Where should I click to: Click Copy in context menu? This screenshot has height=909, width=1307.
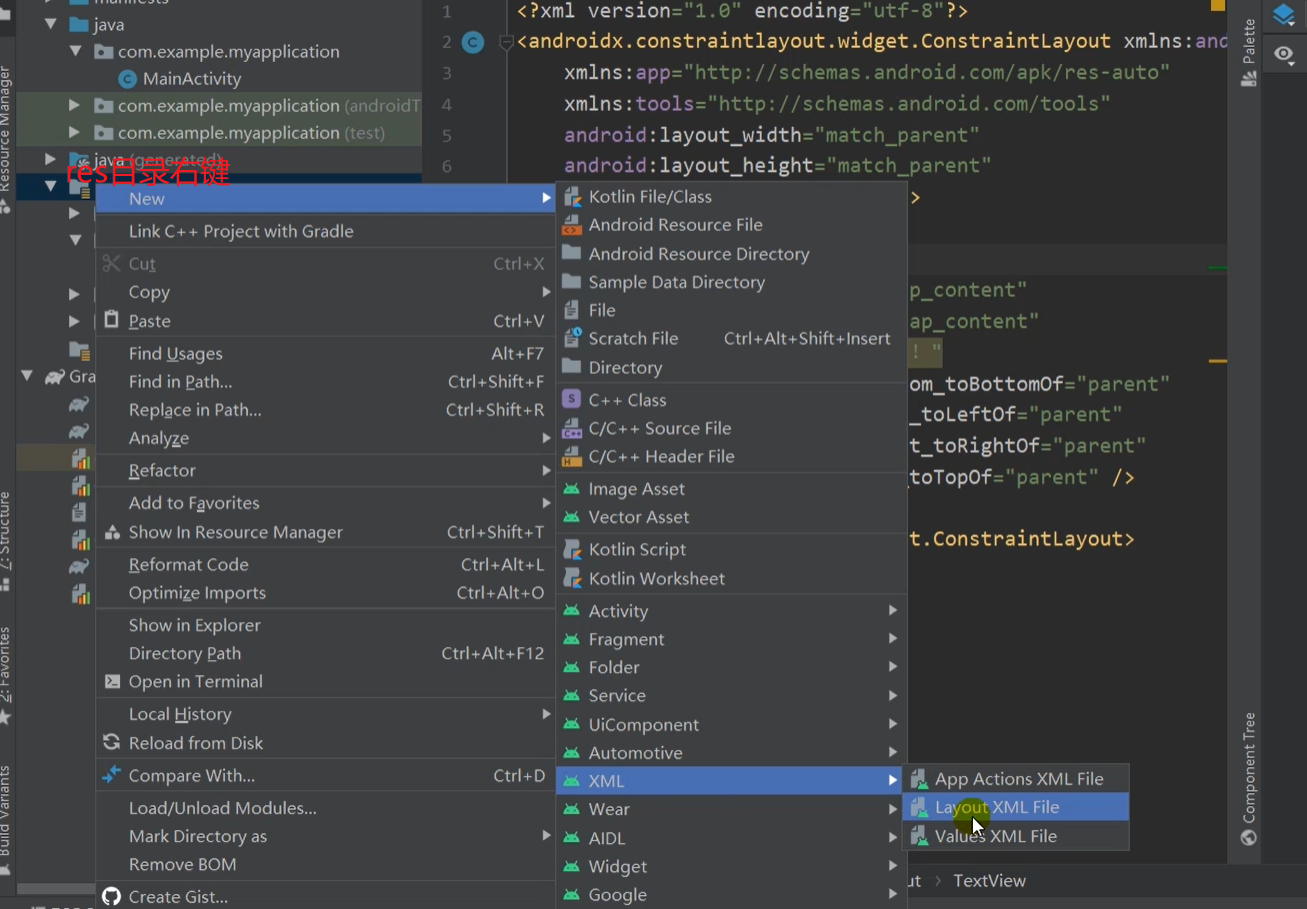[x=325, y=292]
